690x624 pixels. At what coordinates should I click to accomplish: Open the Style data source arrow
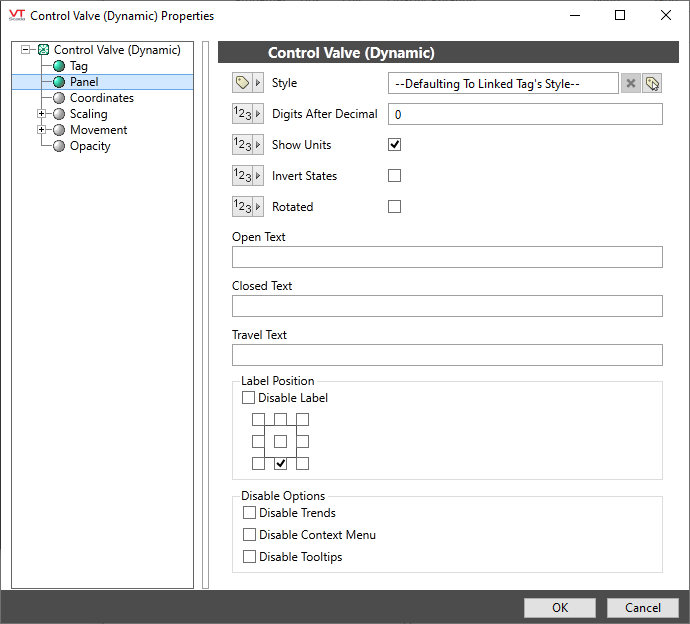tap(258, 83)
